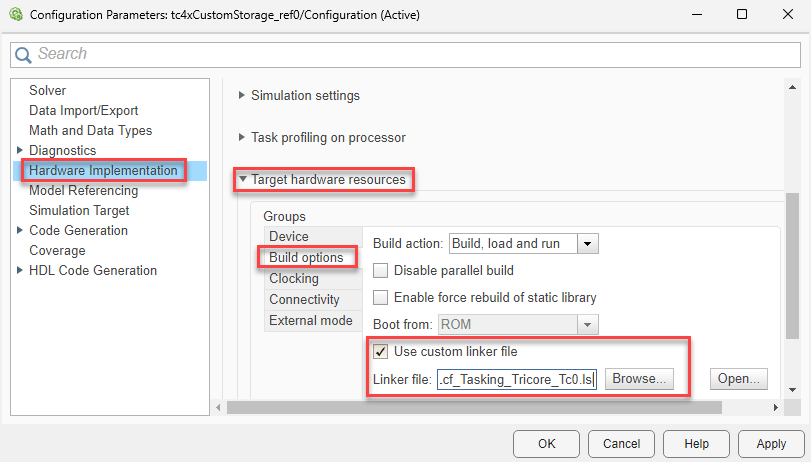Viewport: 811px width, 462px height.
Task: Click the Apply button
Action: (x=771, y=443)
